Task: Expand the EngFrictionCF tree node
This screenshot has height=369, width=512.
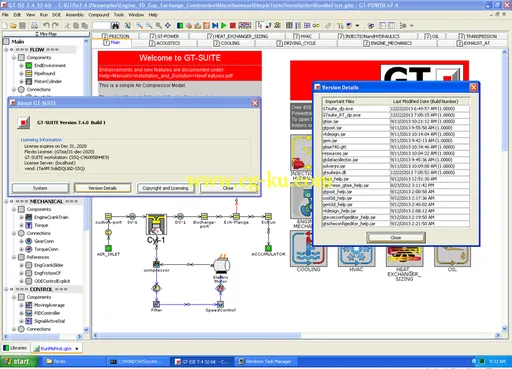Action: coord(22,273)
